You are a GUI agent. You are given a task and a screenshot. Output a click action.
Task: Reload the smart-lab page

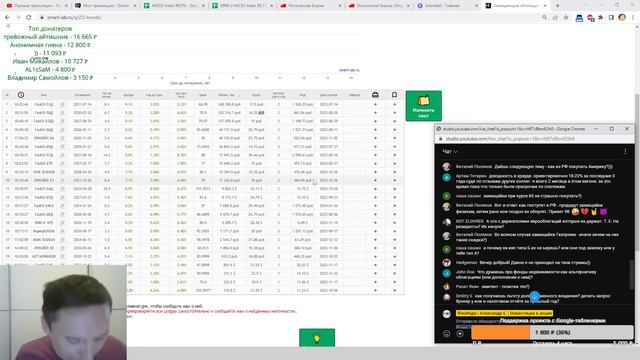pyautogui.click(x=29, y=18)
